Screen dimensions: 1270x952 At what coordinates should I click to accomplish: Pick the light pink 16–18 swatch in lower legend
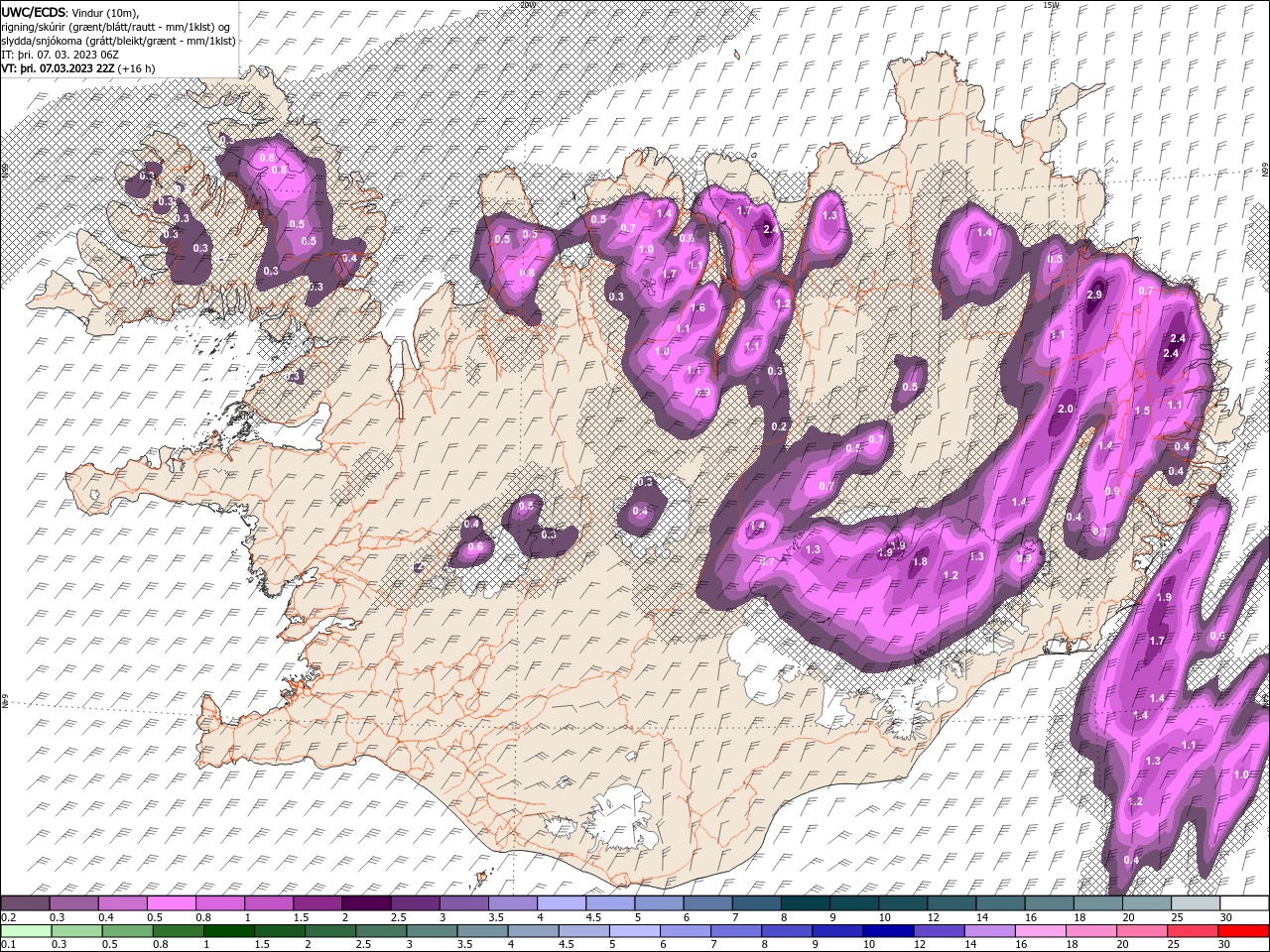[x=1041, y=930]
